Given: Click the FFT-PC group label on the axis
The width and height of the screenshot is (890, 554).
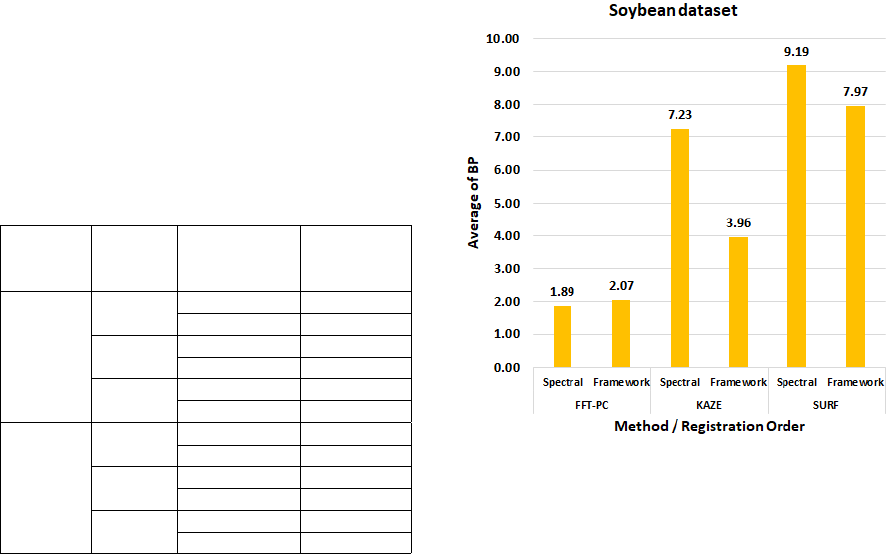Looking at the screenshot, I should 591,403.
